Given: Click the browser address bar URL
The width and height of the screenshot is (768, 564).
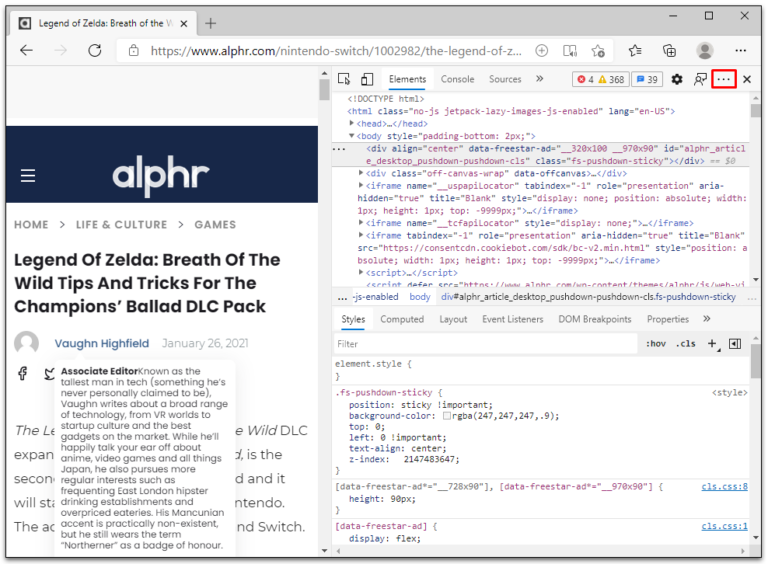Looking at the screenshot, I should click(336, 50).
